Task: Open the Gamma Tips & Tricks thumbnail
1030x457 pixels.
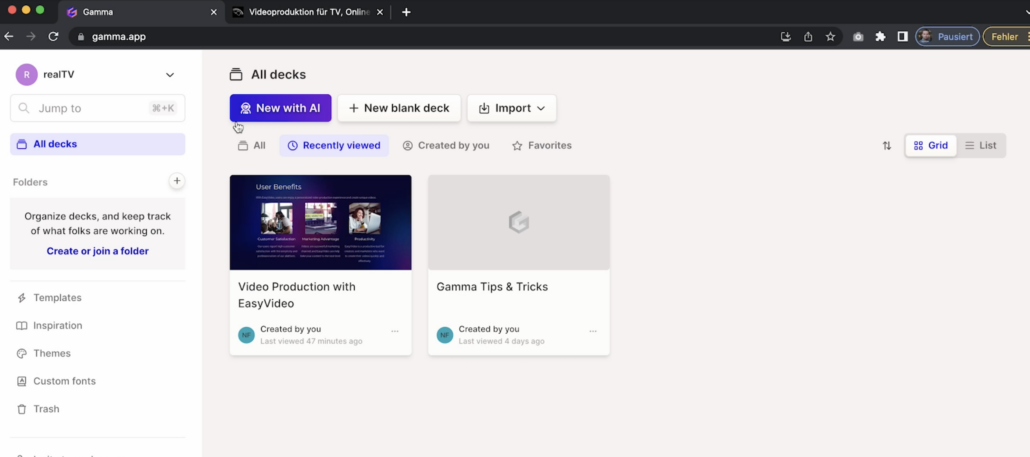Action: click(x=519, y=222)
